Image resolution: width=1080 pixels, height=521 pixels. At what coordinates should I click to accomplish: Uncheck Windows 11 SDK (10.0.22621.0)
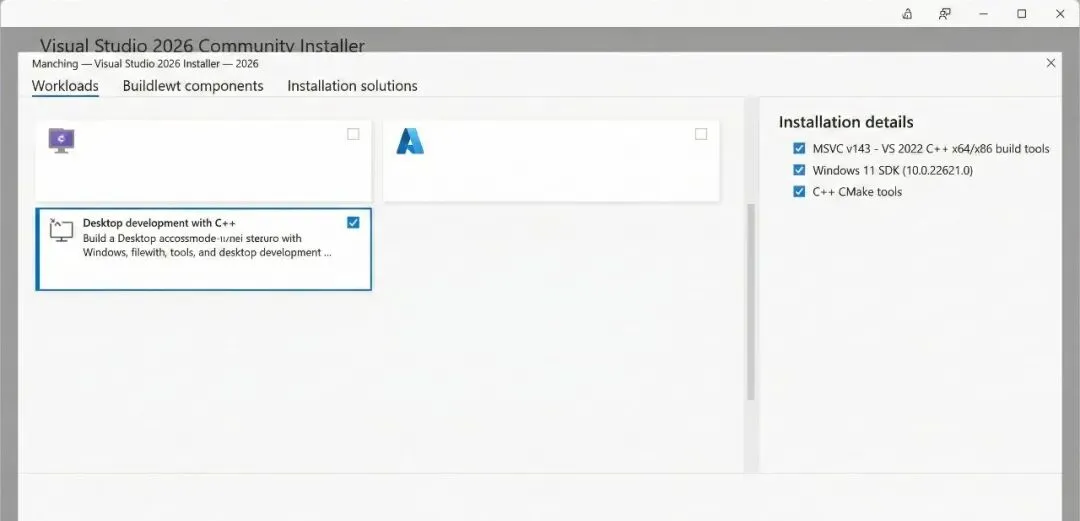799,170
